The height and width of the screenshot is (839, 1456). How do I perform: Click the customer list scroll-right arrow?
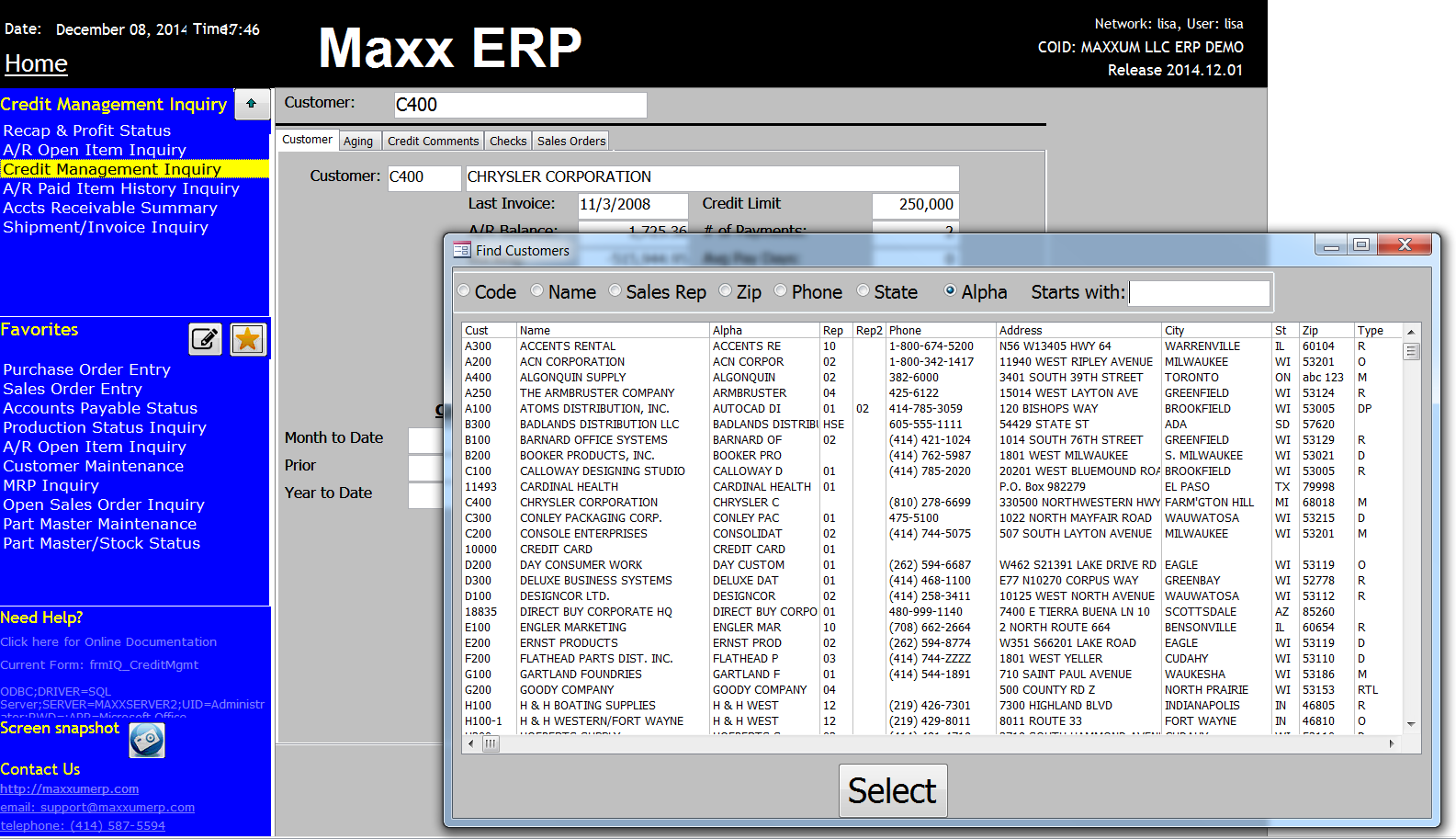point(1392,743)
